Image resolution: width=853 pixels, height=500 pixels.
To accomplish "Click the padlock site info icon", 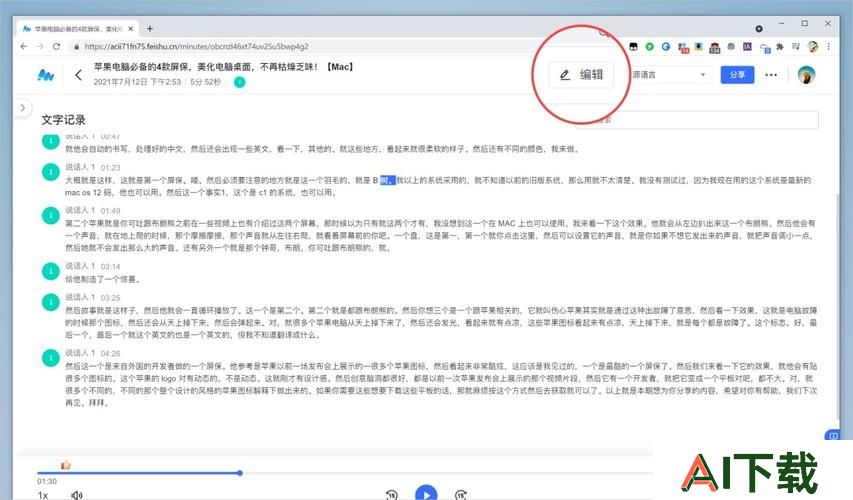I will [x=76, y=47].
